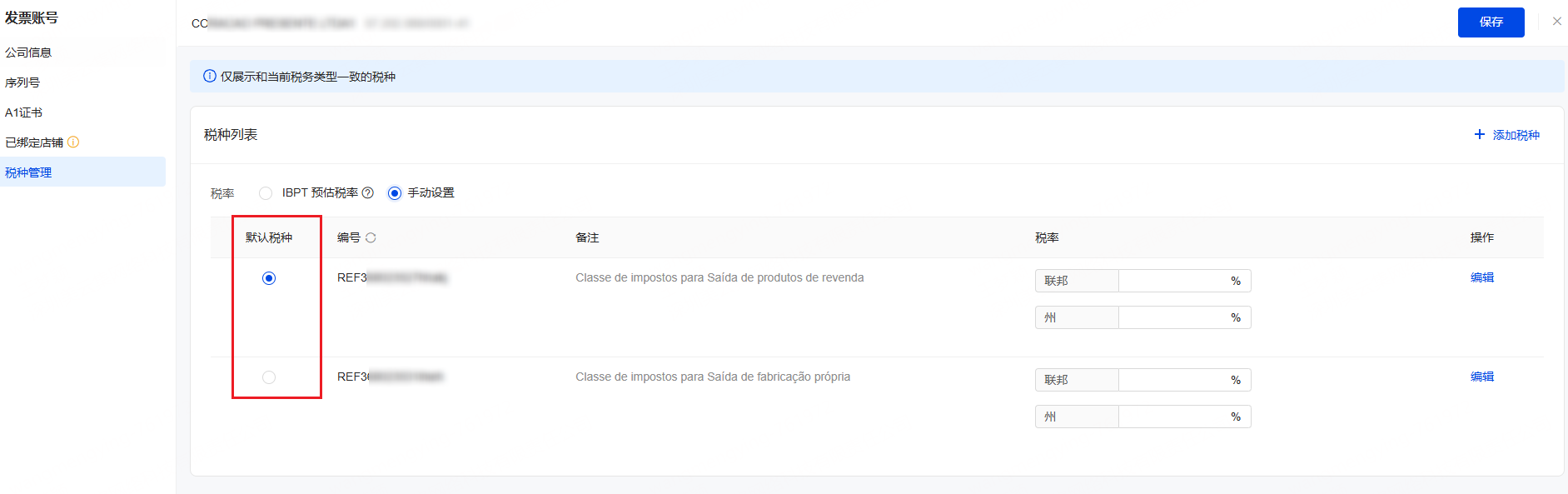The image size is (1568, 494).
Task: Click the 仅展示和当前税务类型一致的税种 notice text
Action: [308, 77]
